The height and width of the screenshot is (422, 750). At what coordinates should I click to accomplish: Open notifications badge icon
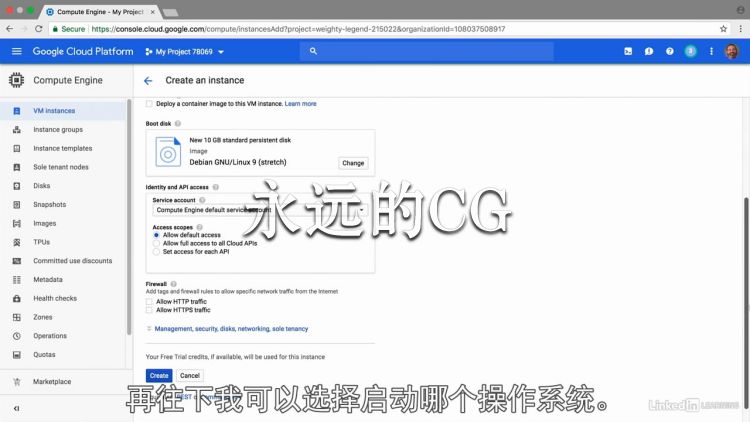690,51
